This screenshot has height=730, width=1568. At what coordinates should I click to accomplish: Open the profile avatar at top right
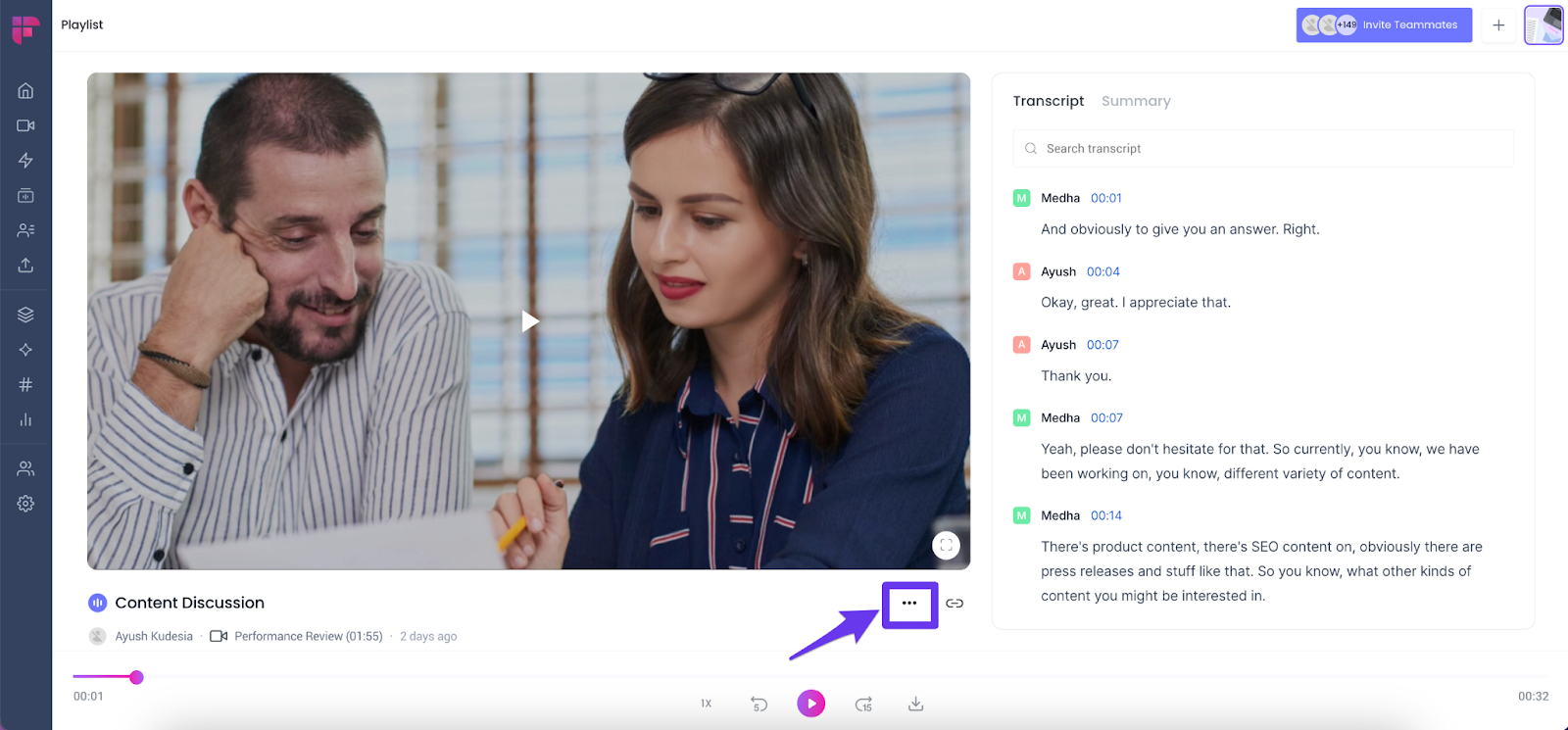1543,25
